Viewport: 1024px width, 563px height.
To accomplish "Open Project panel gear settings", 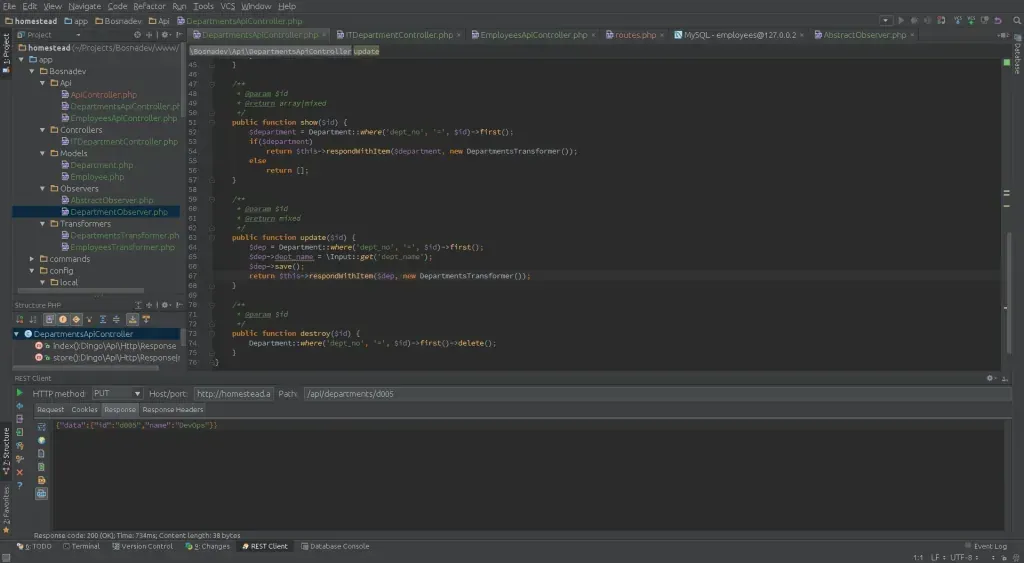I will tap(165, 35).
